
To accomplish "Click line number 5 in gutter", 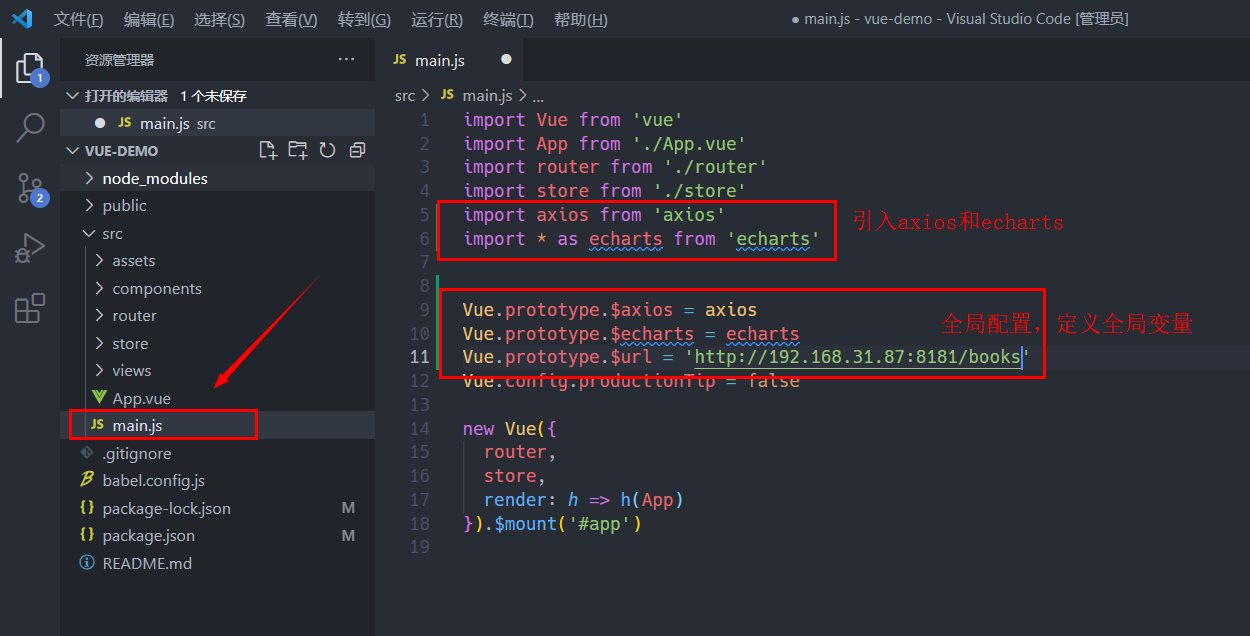I will coord(424,214).
